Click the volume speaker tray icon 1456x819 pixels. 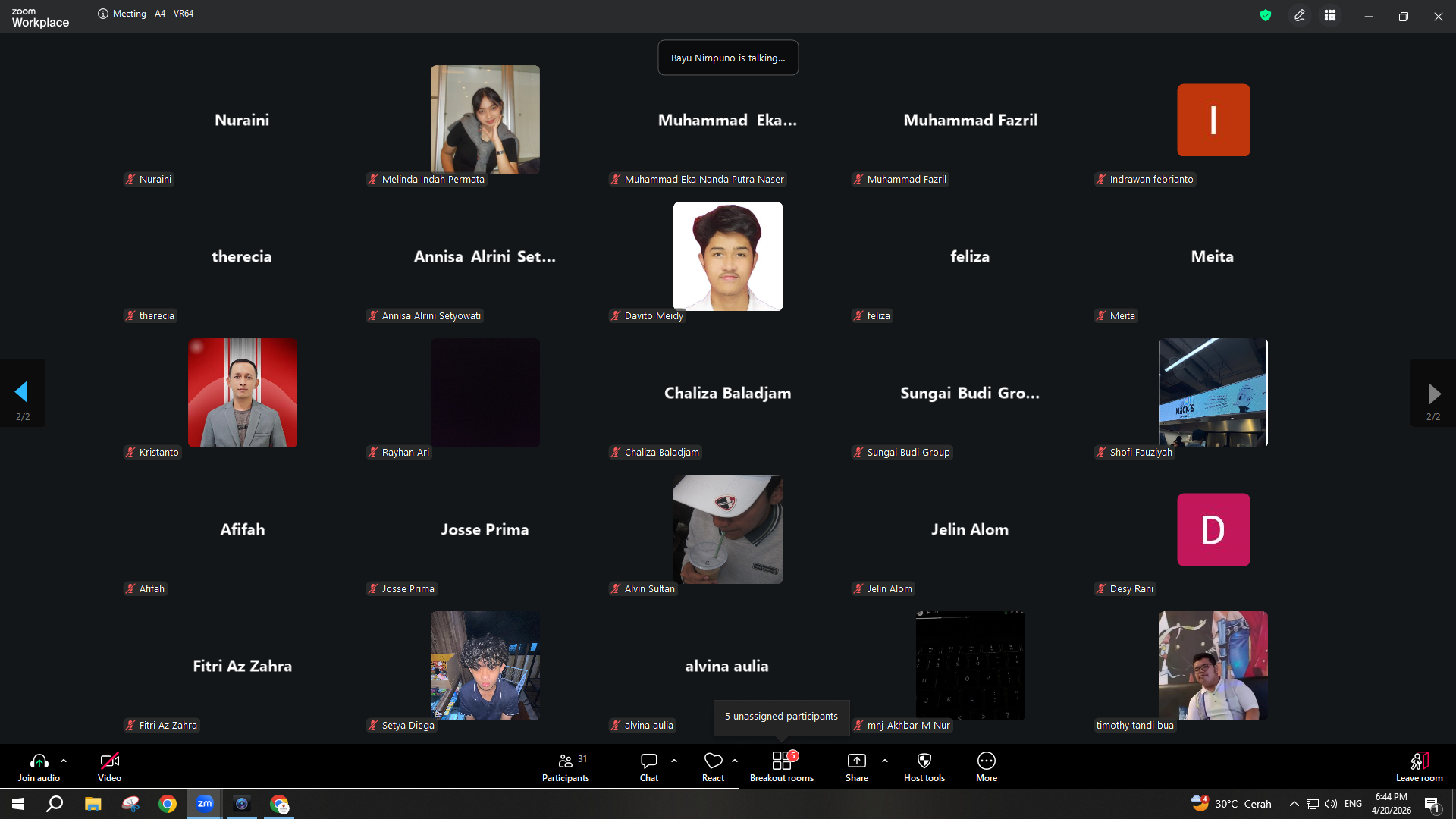(x=1331, y=804)
